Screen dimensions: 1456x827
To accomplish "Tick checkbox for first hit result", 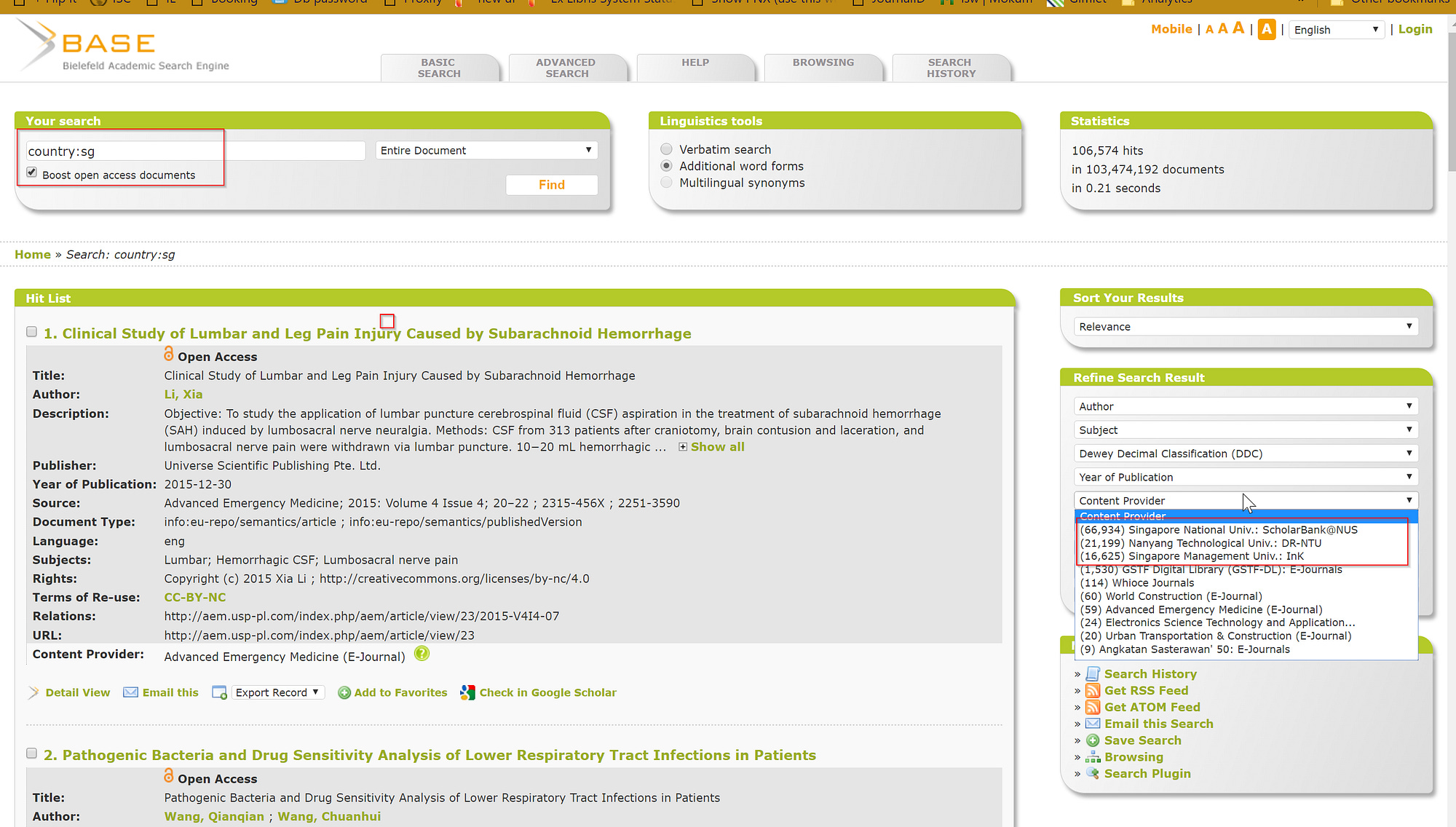I will point(31,332).
